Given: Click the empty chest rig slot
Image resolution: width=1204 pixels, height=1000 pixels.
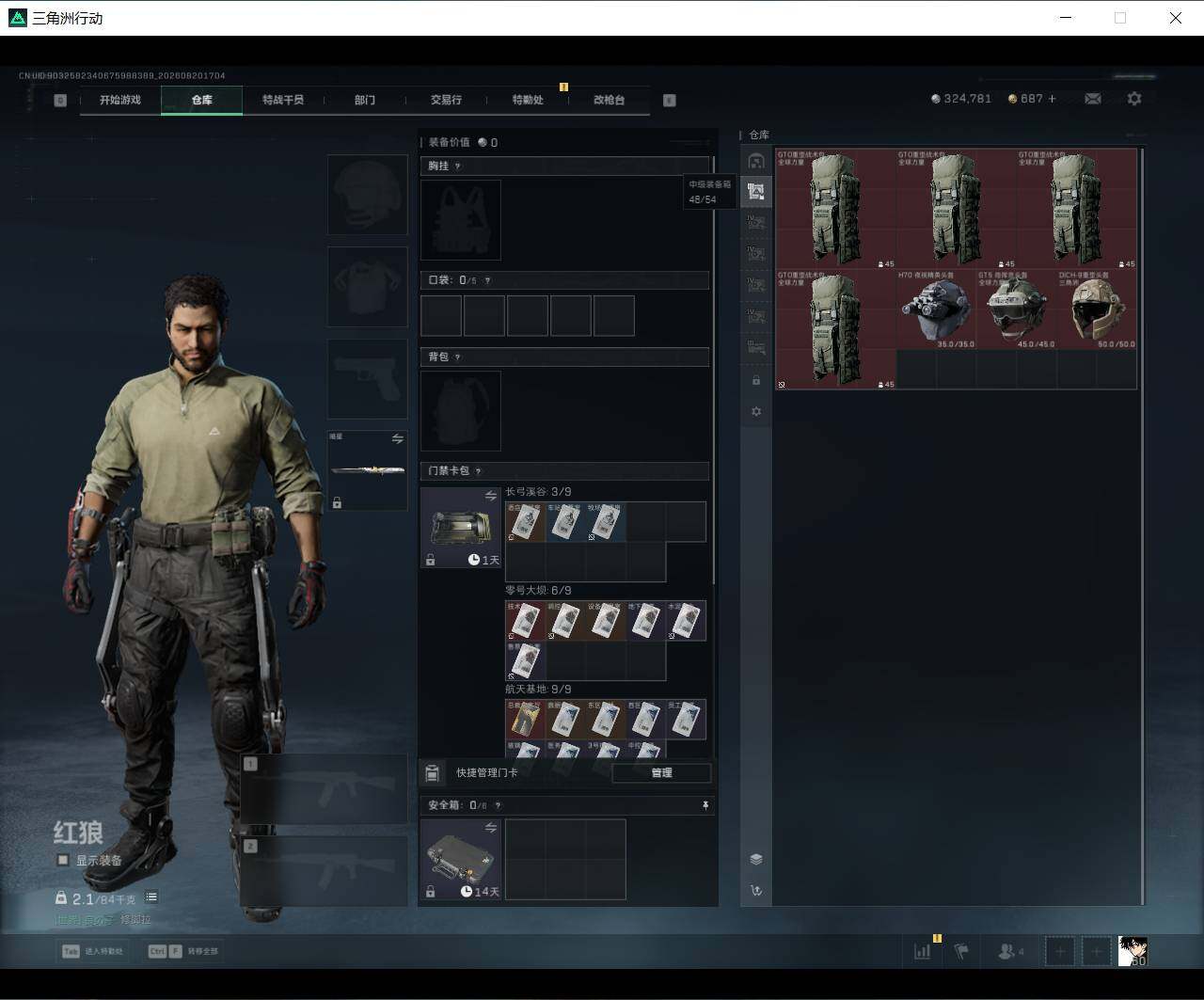Looking at the screenshot, I should click(x=461, y=220).
